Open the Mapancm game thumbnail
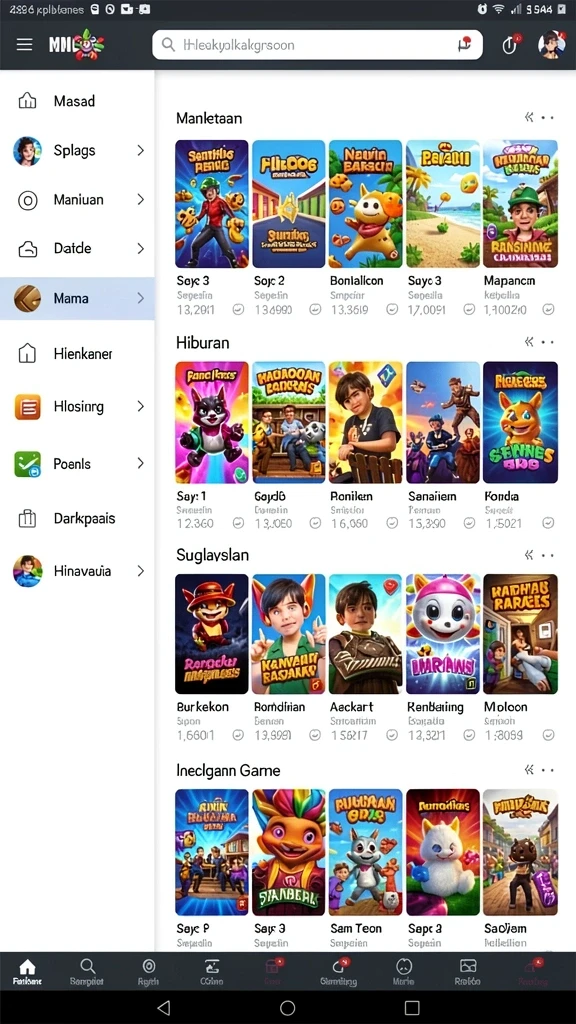Viewport: 576px width, 1024px height. pyautogui.click(x=520, y=204)
